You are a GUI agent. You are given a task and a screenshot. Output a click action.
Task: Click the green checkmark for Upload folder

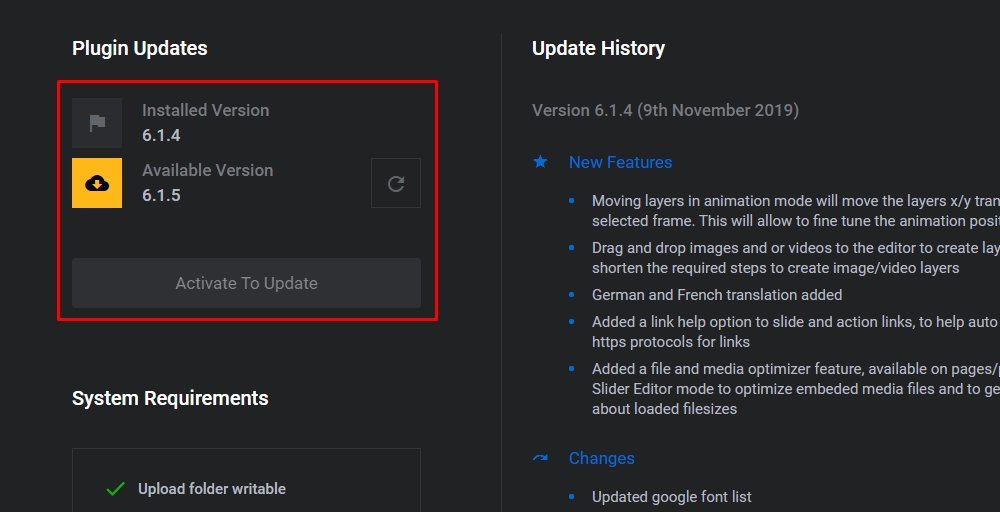[115, 489]
